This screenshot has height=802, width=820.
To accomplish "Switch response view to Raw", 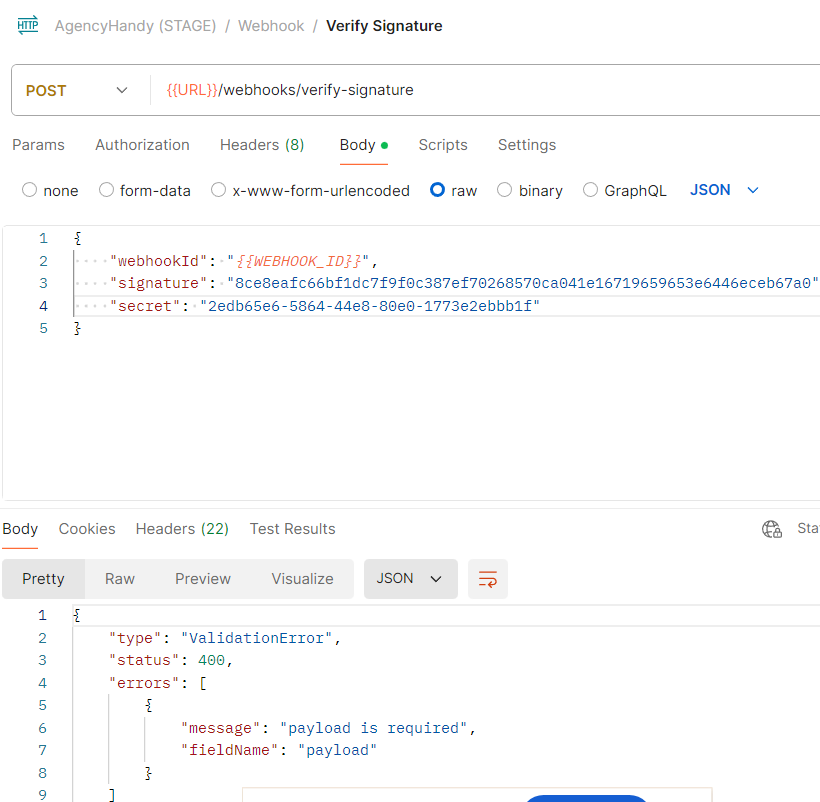I will [x=120, y=579].
